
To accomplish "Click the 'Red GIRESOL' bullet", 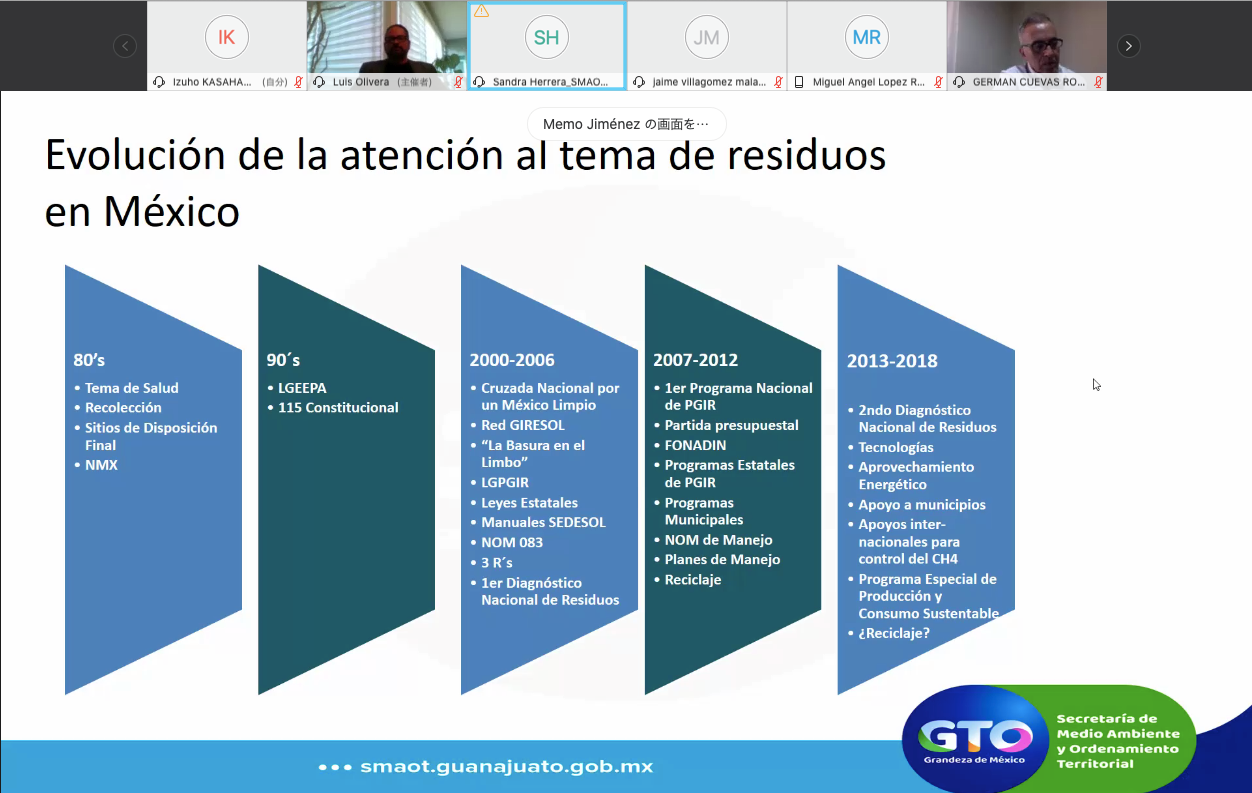I will click(x=523, y=425).
